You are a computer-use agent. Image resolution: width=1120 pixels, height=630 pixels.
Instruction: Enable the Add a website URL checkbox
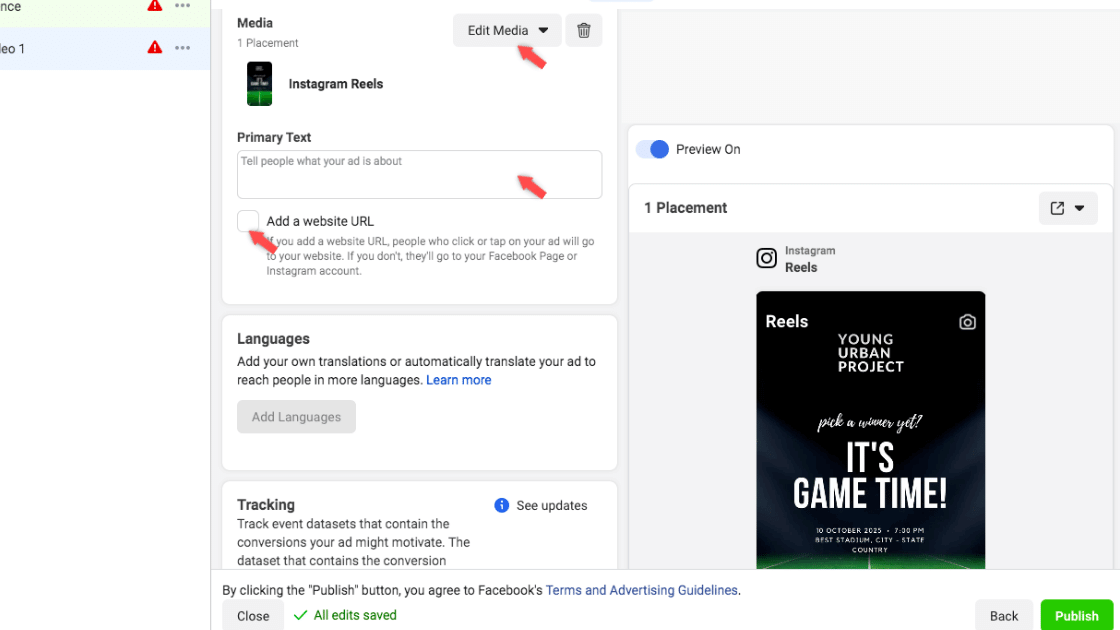pyautogui.click(x=248, y=221)
